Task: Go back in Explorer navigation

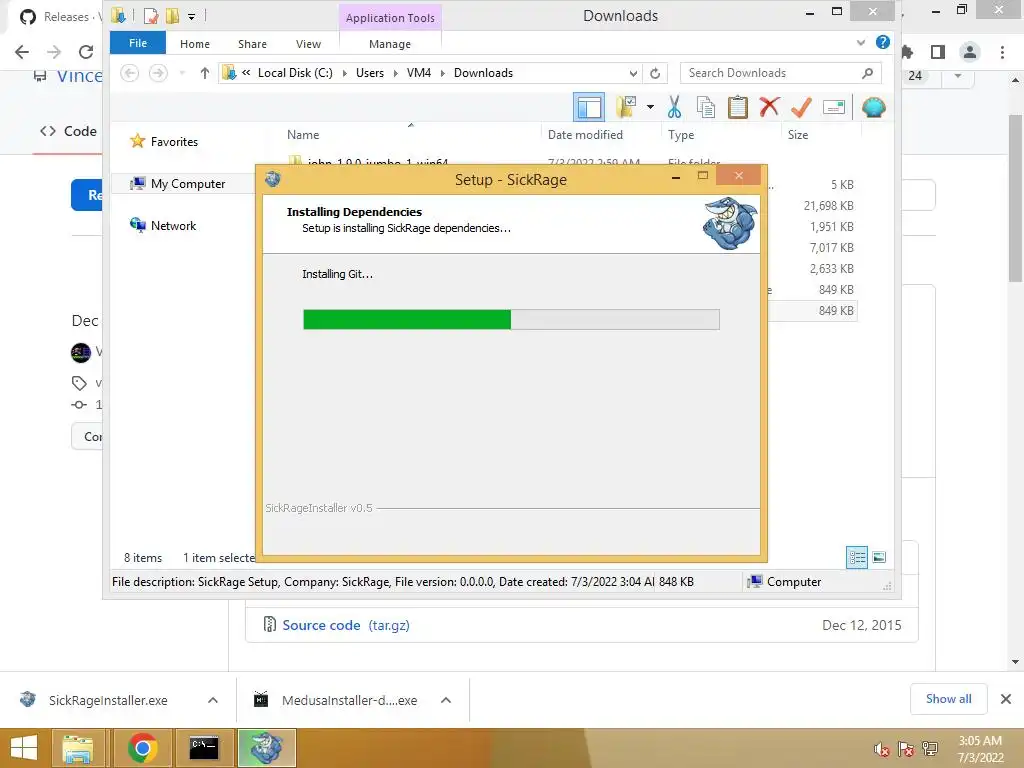Action: [x=129, y=73]
